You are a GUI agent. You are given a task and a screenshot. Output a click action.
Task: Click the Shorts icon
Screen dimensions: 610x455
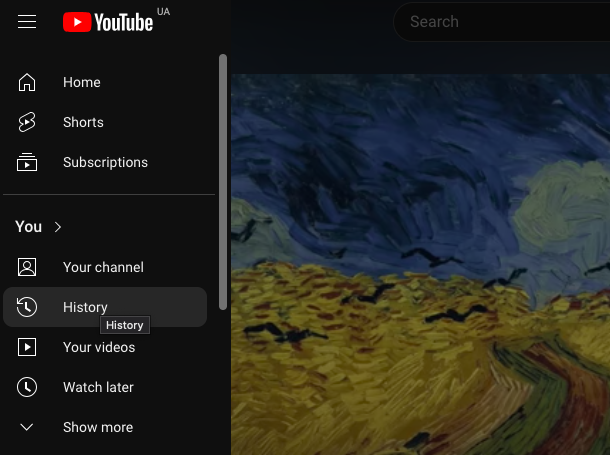tap(27, 122)
